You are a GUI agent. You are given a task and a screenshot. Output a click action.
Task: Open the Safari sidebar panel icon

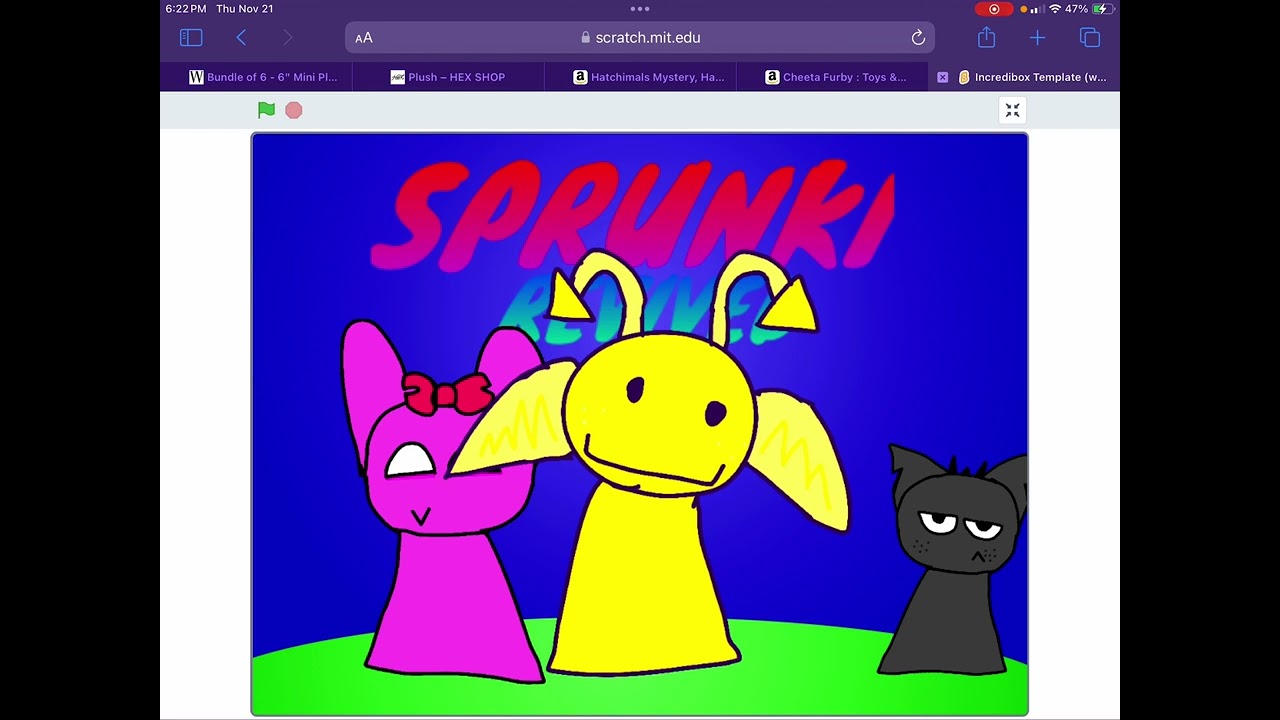pyautogui.click(x=191, y=38)
